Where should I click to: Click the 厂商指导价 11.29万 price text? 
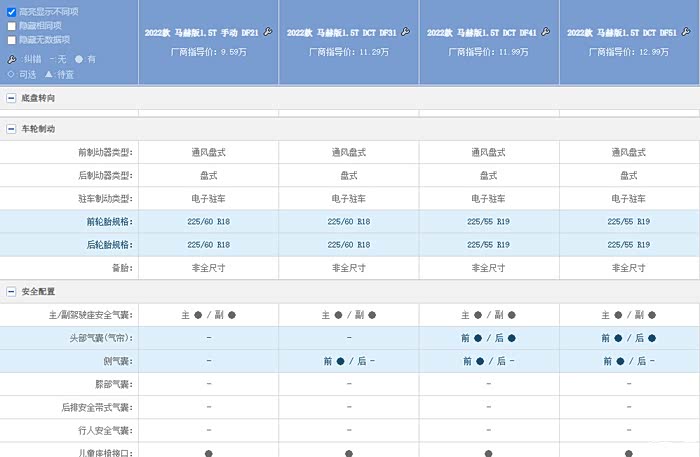(x=349, y=52)
